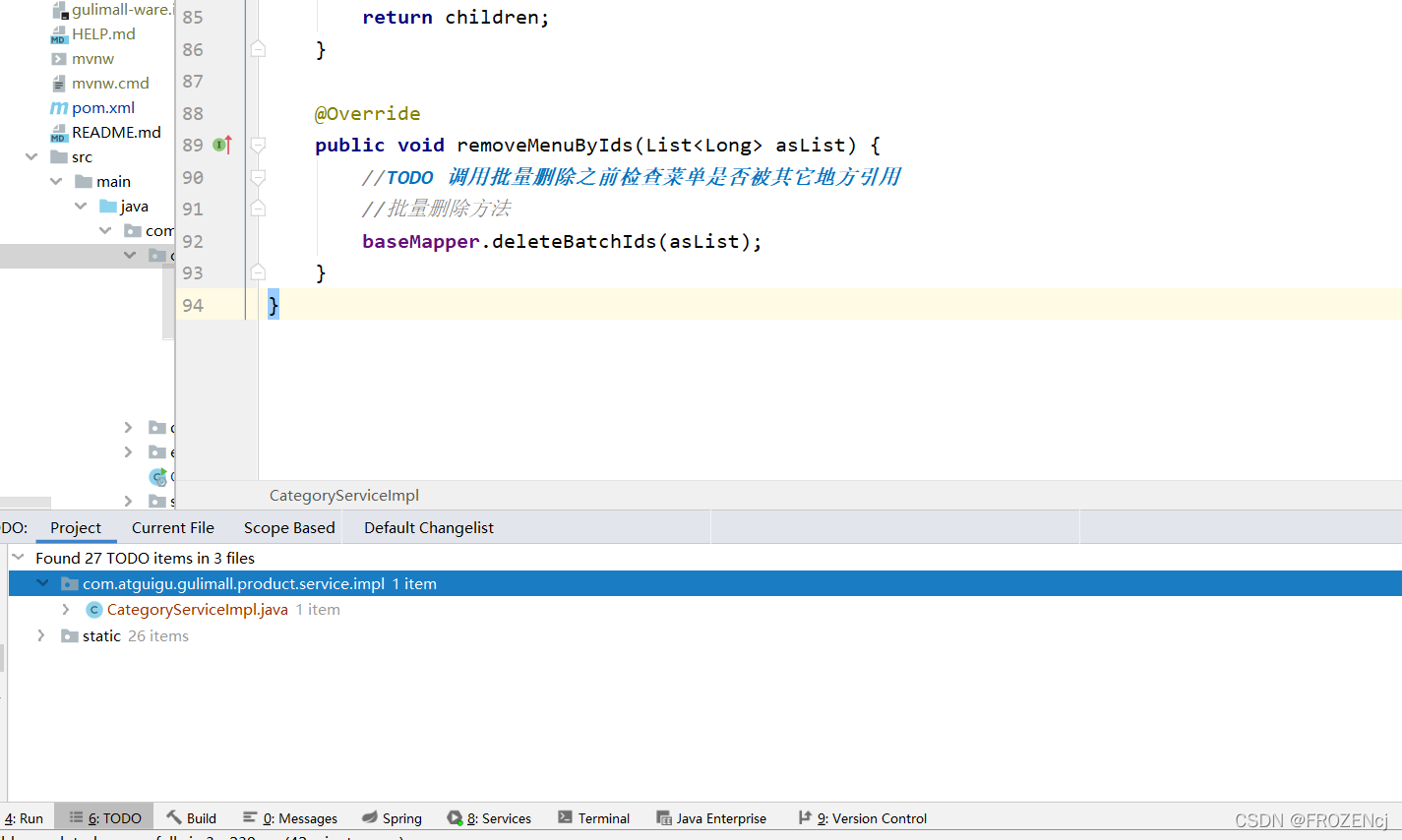Click the Terminal icon in bottom bar

pos(566,817)
